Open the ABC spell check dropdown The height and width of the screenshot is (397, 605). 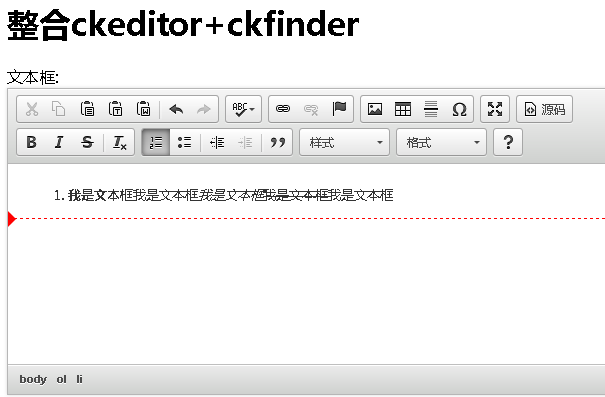pyautogui.click(x=243, y=109)
